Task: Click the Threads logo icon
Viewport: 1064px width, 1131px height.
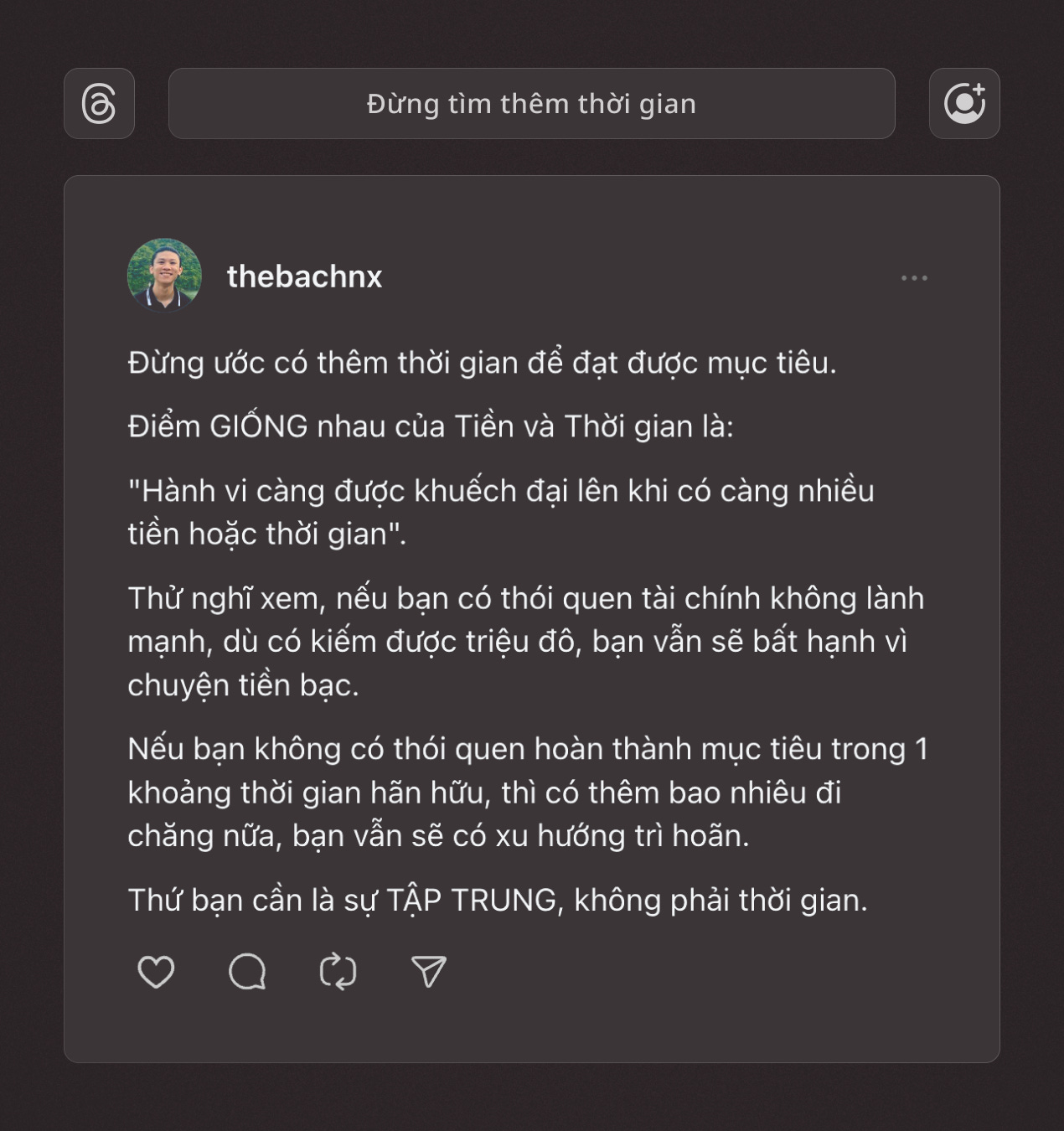Action: [x=99, y=104]
